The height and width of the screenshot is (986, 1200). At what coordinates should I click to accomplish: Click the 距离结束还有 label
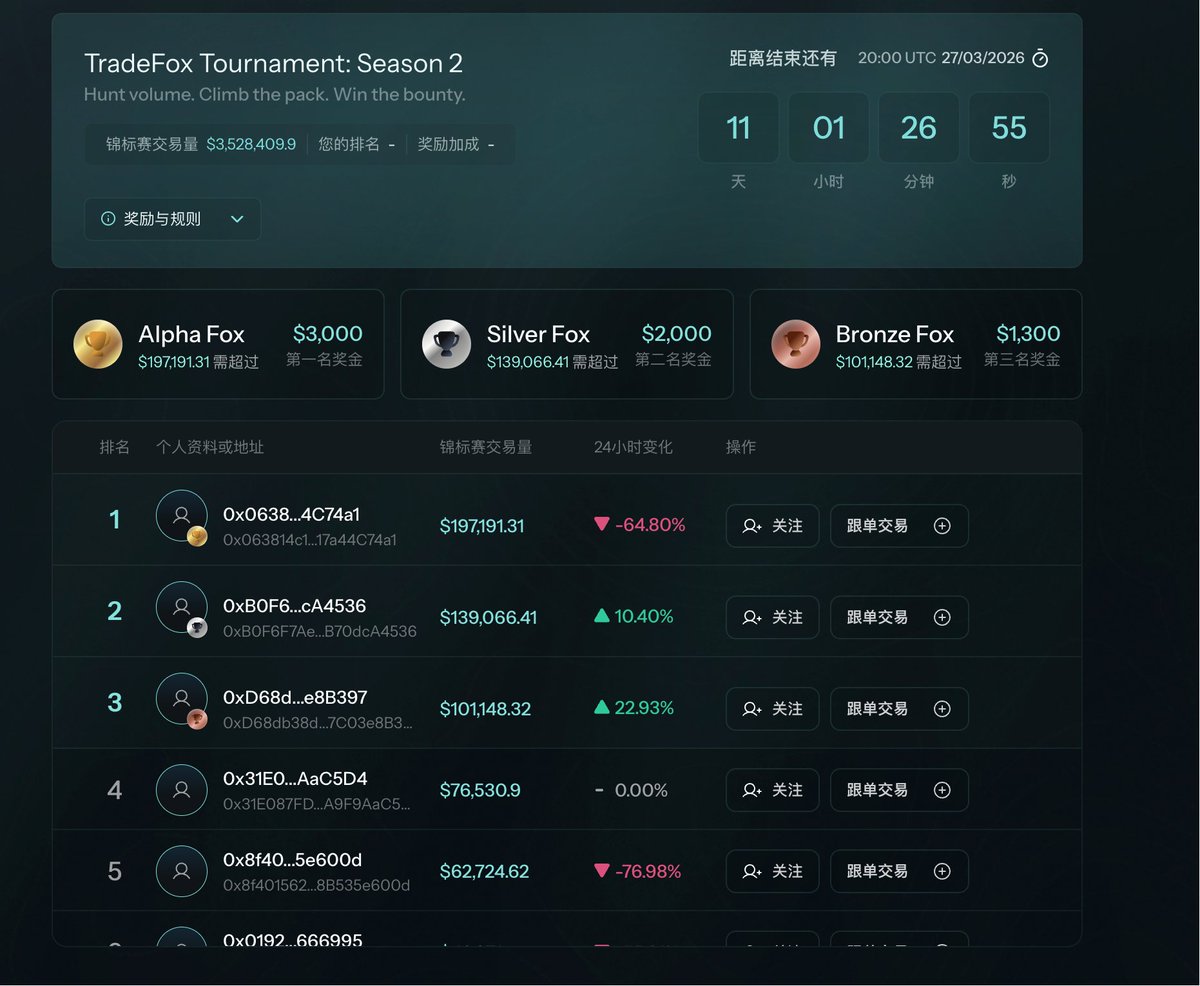[x=783, y=58]
